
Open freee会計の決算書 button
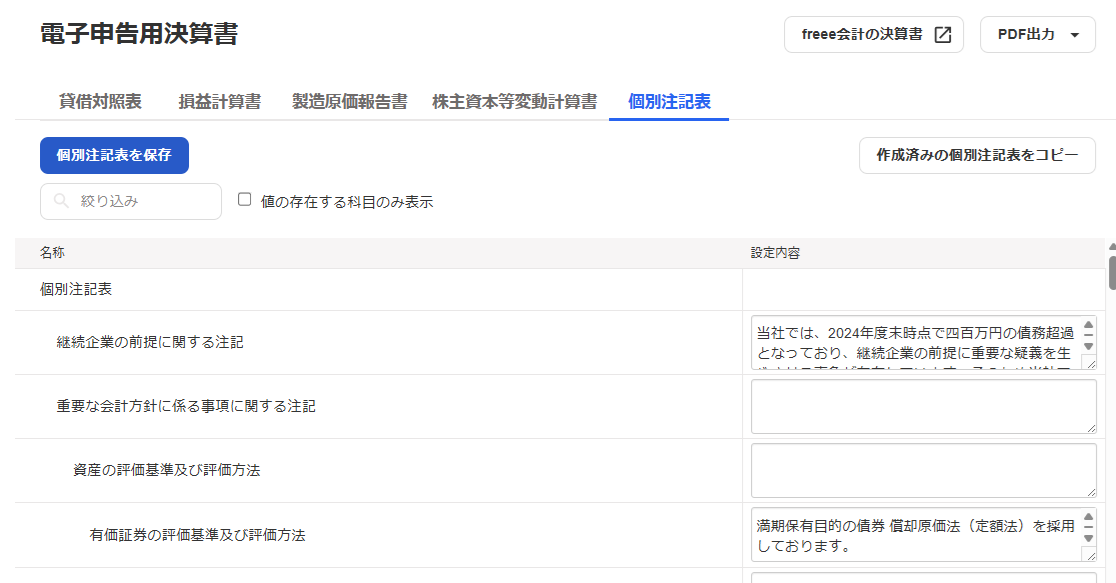pyautogui.click(x=874, y=35)
